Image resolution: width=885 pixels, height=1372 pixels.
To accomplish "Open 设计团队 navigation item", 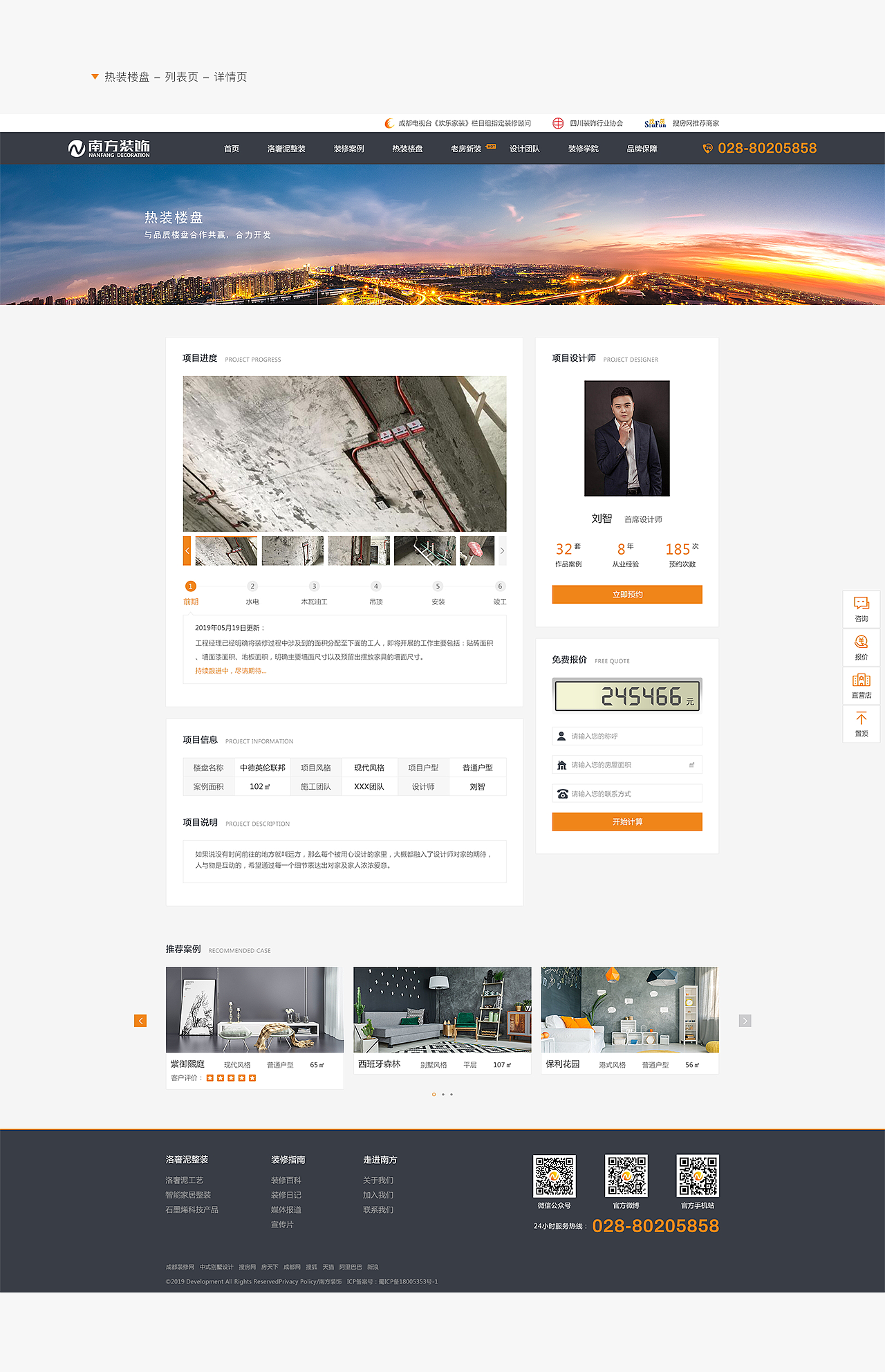I will point(525,149).
